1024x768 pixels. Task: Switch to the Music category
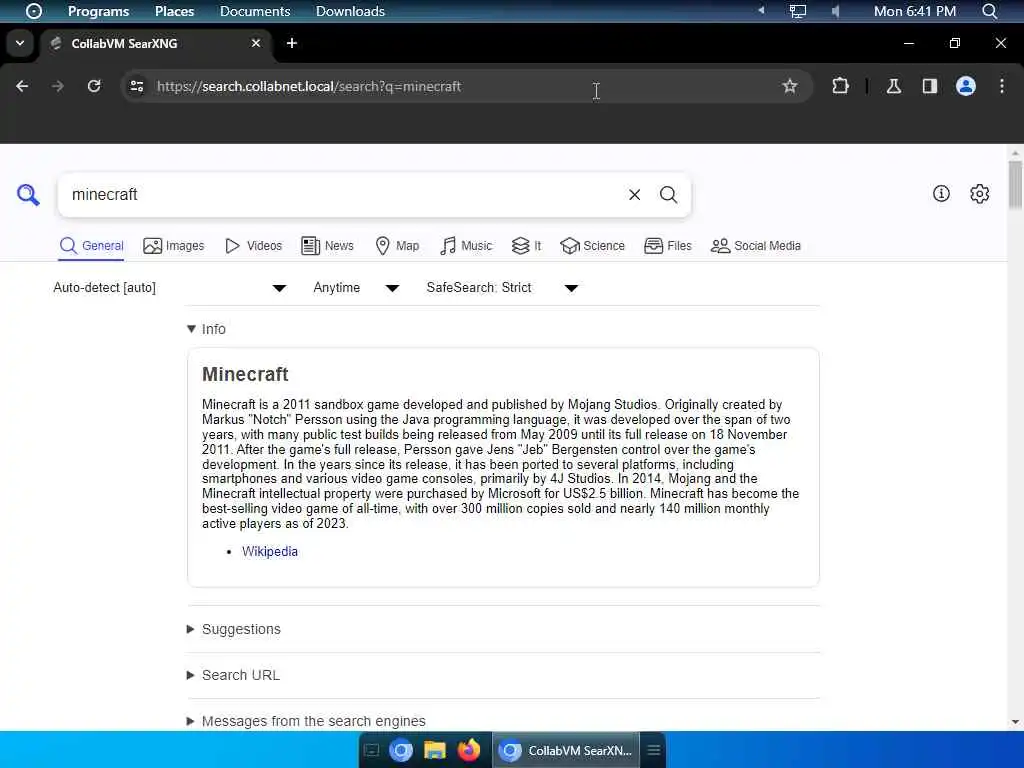click(x=466, y=246)
